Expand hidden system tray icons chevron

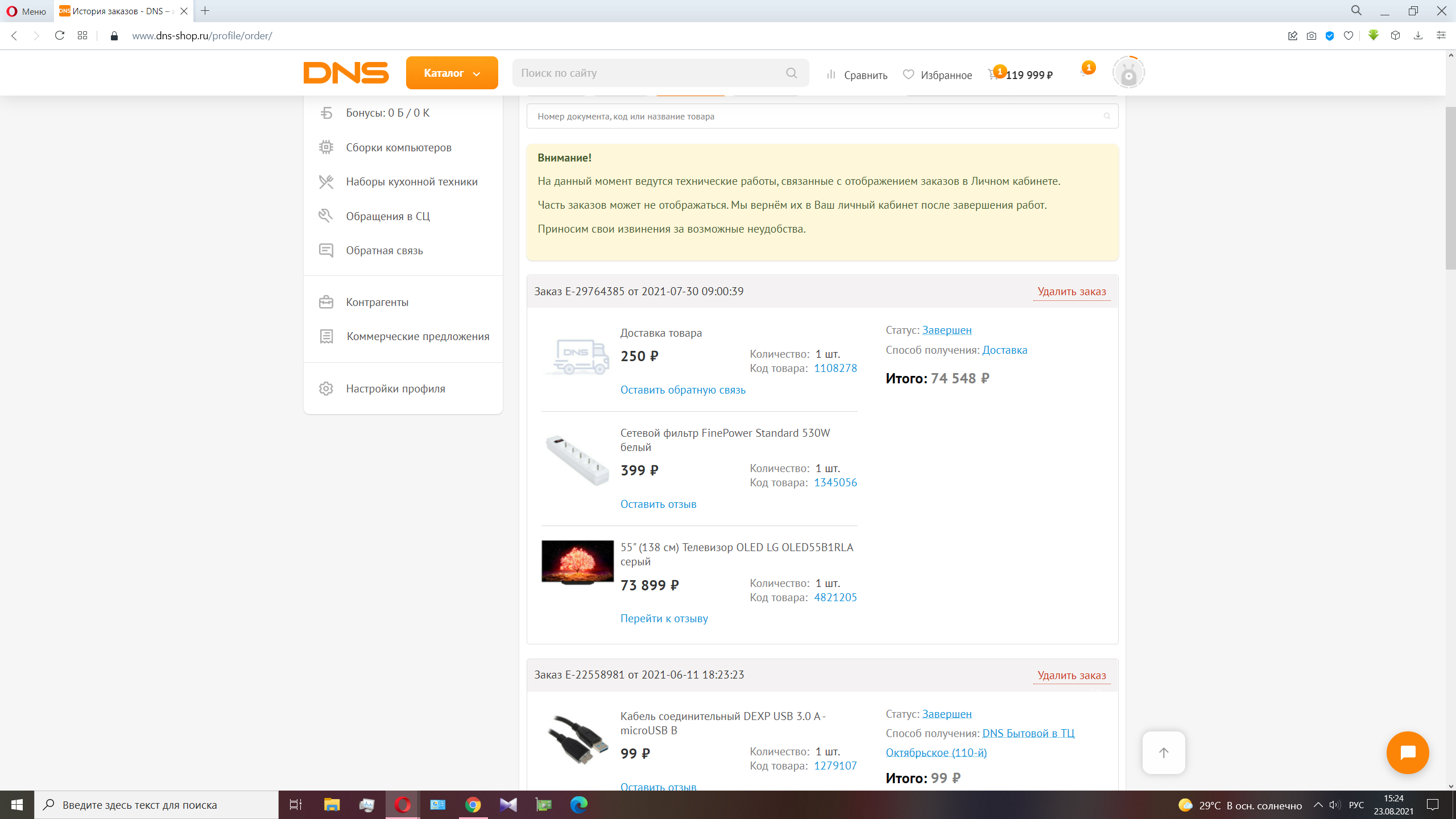point(1318,805)
